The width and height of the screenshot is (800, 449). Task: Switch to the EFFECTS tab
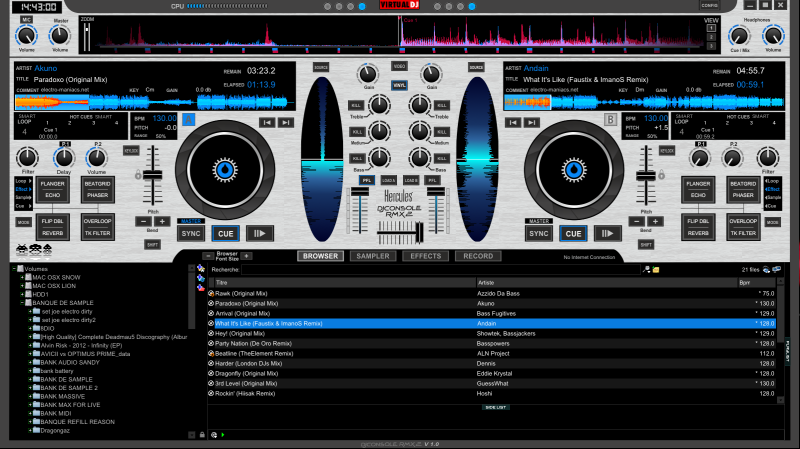[426, 256]
